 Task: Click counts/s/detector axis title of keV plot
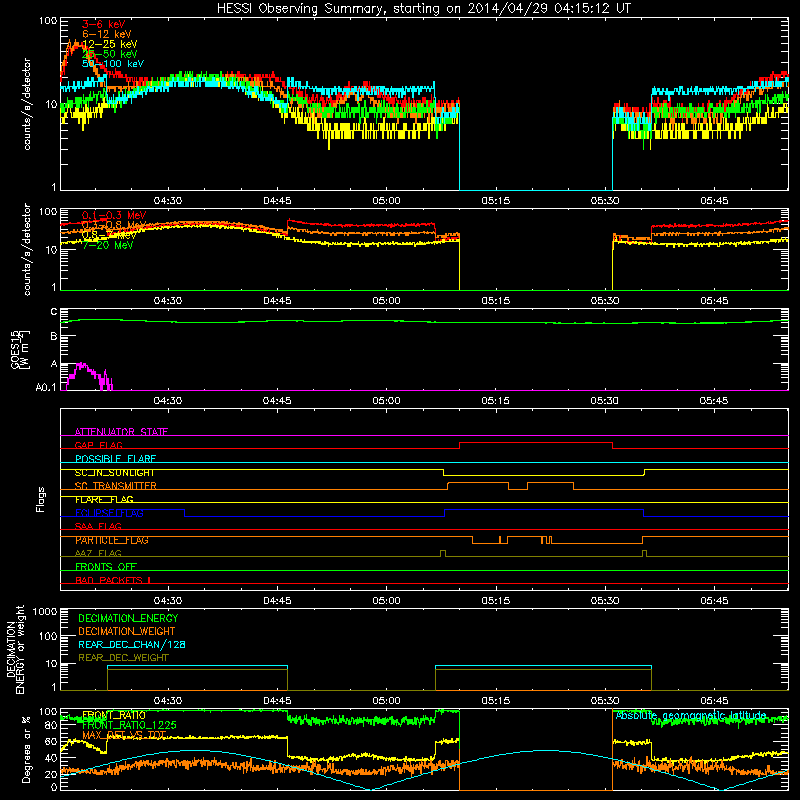pos(27,104)
